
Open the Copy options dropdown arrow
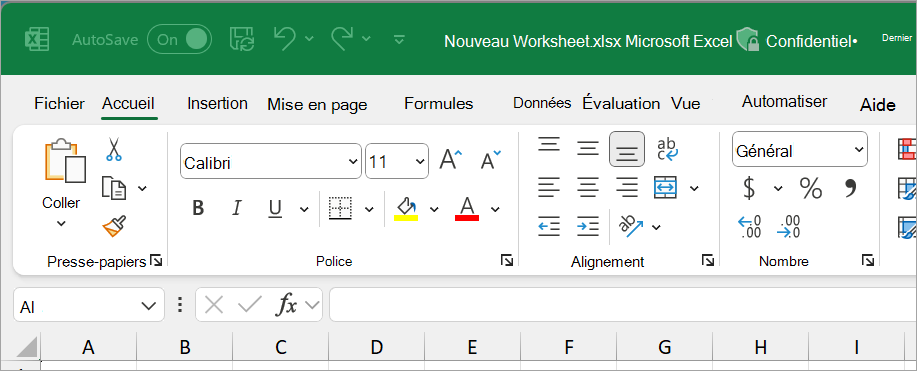(x=142, y=188)
